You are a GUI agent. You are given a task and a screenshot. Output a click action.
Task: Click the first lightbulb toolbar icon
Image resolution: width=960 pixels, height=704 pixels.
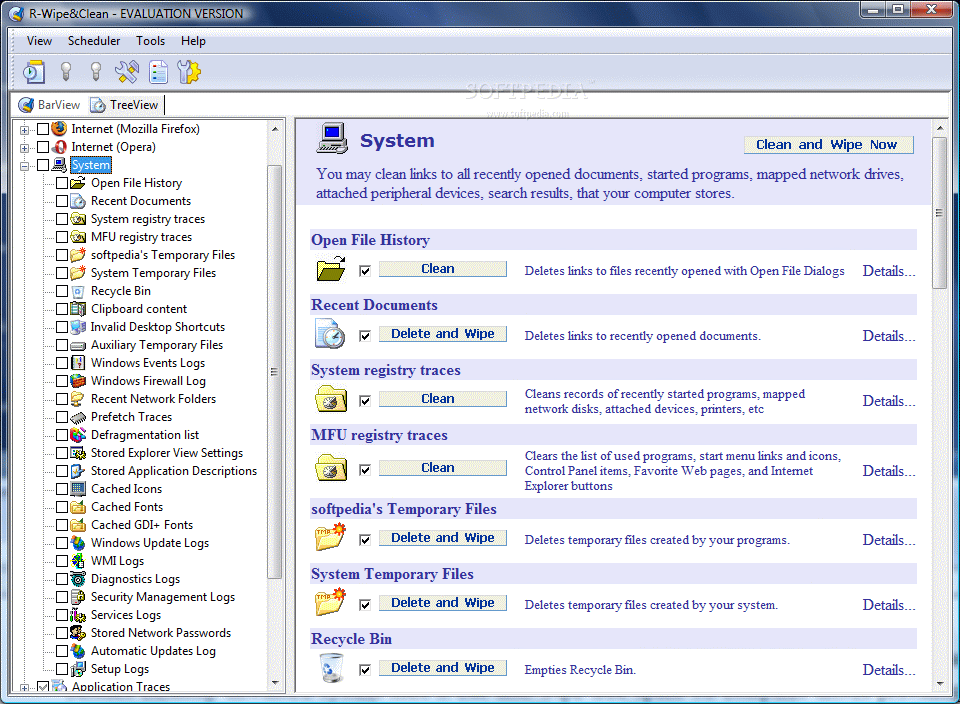(x=65, y=71)
